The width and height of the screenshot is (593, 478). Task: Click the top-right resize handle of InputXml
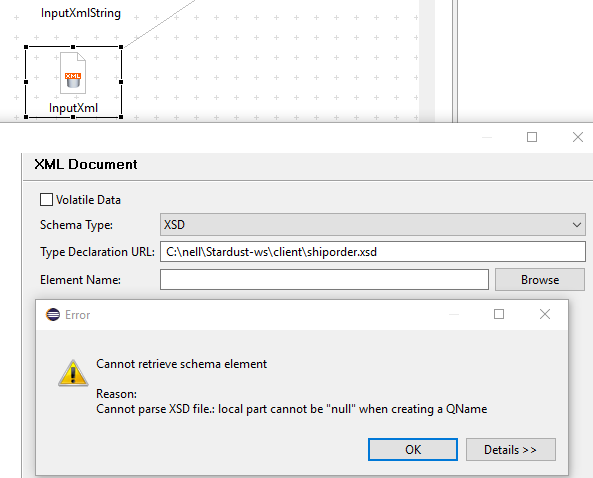click(x=121, y=47)
